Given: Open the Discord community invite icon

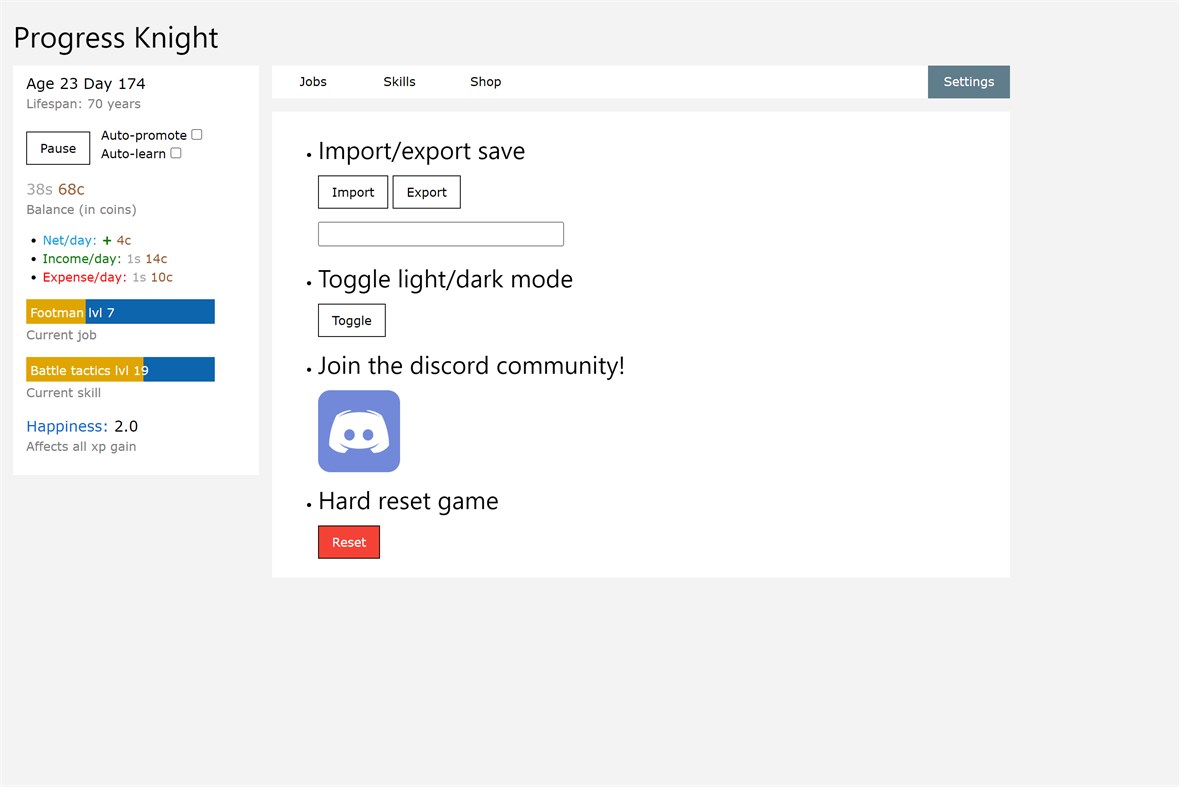Looking at the screenshot, I should (358, 431).
